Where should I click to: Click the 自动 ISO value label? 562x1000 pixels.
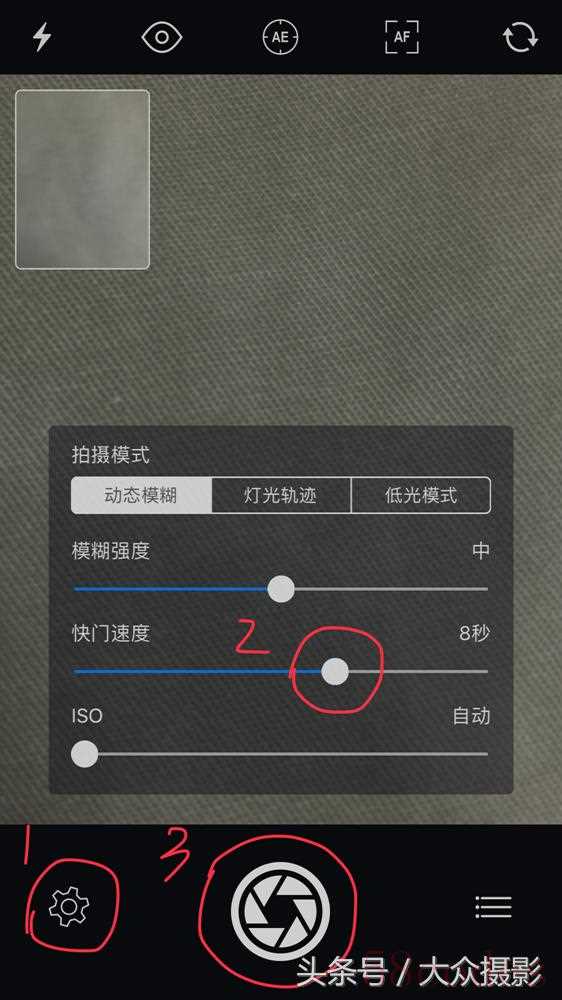471,716
